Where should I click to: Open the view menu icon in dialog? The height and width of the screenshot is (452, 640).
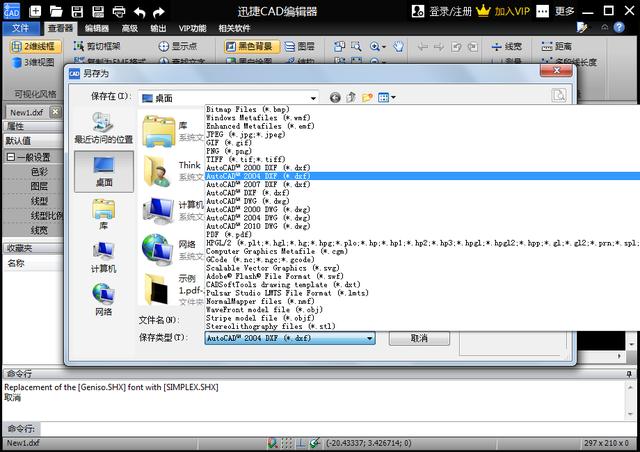[386, 98]
